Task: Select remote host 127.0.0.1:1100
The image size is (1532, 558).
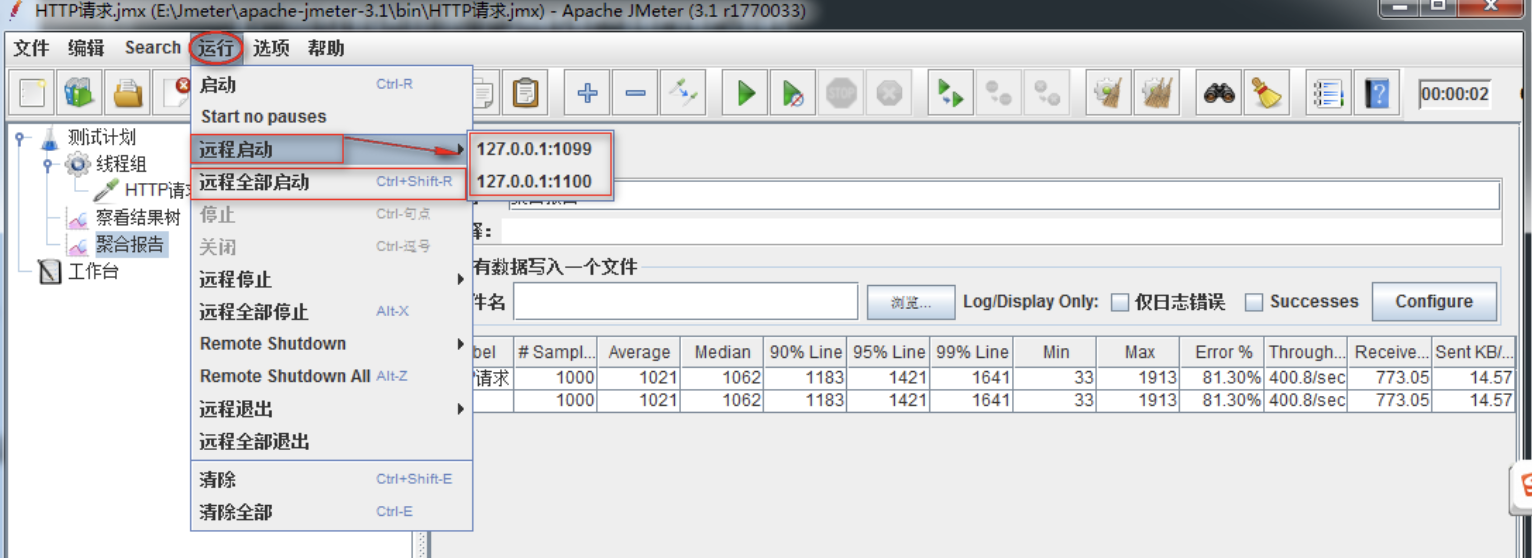Action: (x=541, y=182)
